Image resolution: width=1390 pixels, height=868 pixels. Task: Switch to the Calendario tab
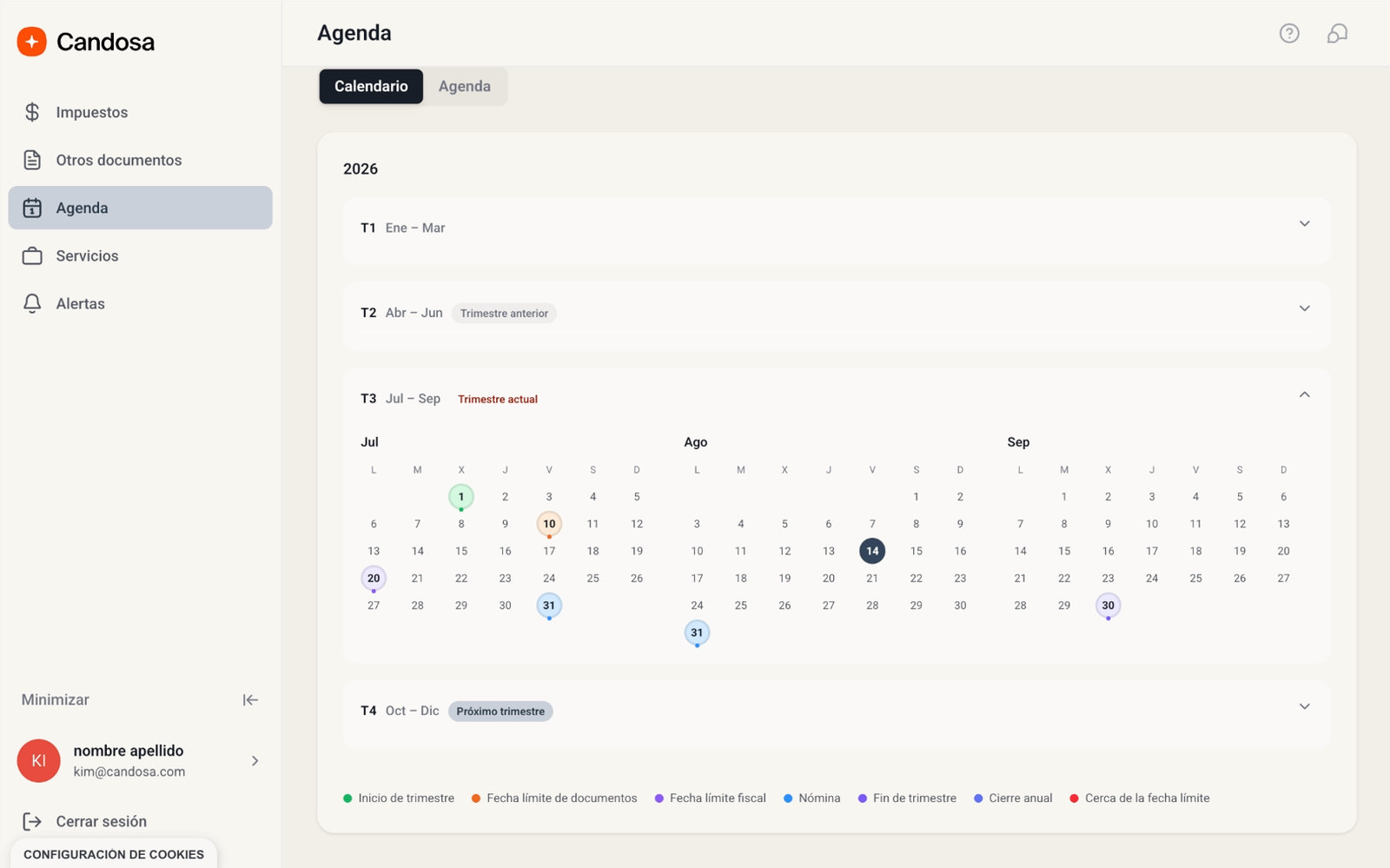(371, 86)
